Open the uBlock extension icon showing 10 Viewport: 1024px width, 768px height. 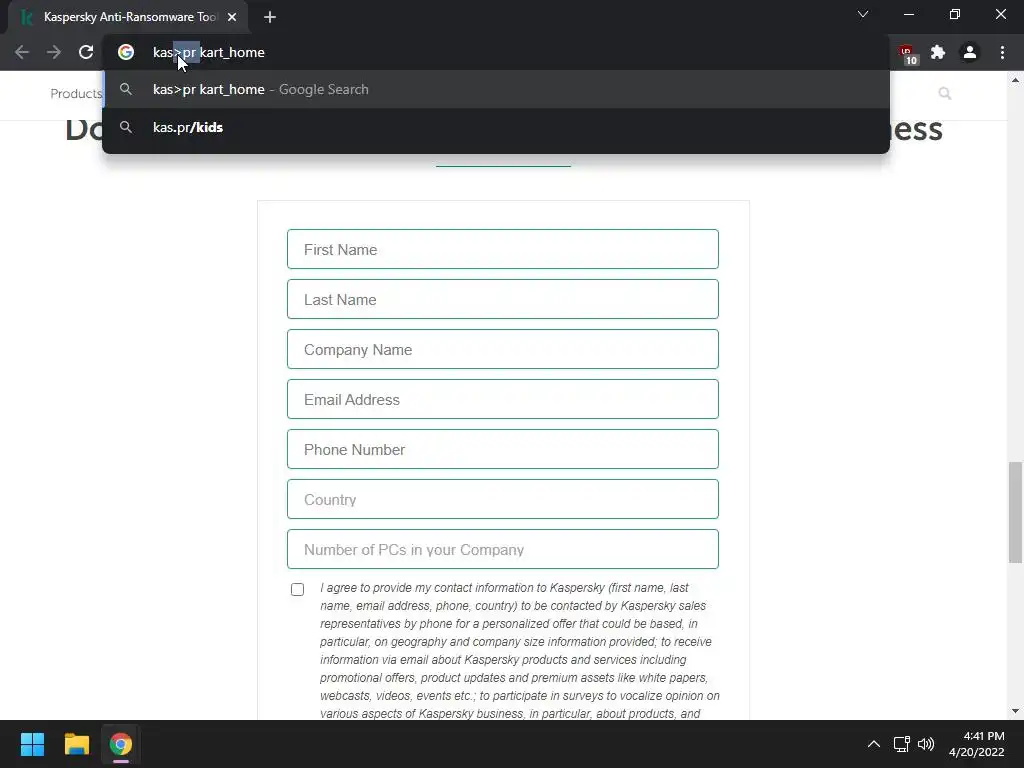[907, 54]
